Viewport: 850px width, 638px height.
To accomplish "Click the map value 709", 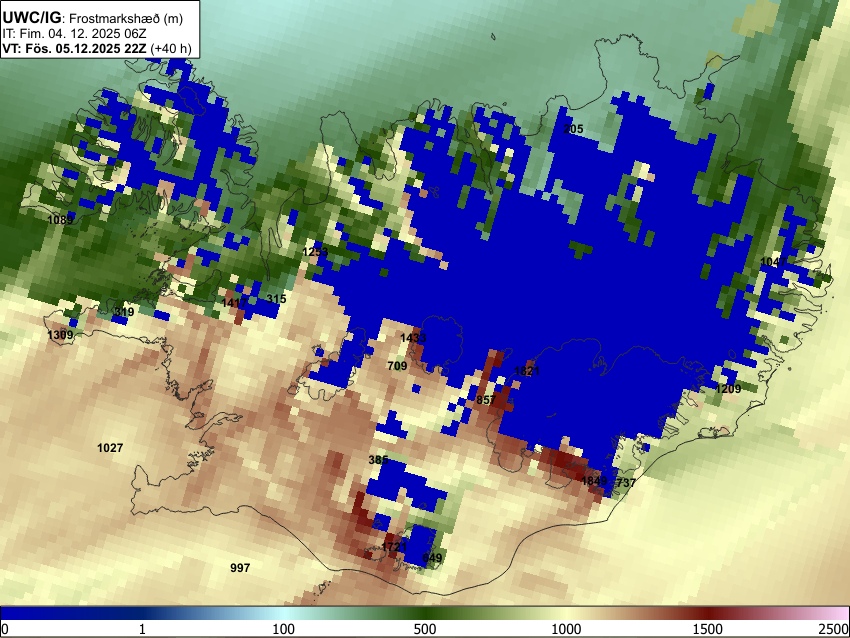I will pyautogui.click(x=397, y=366).
